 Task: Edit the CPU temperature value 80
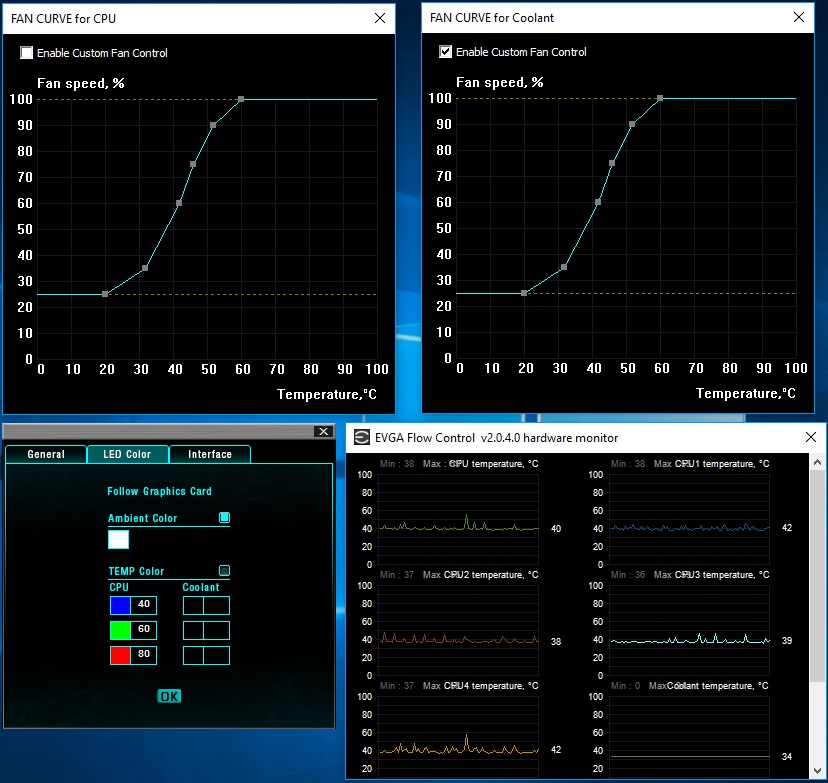pos(144,655)
